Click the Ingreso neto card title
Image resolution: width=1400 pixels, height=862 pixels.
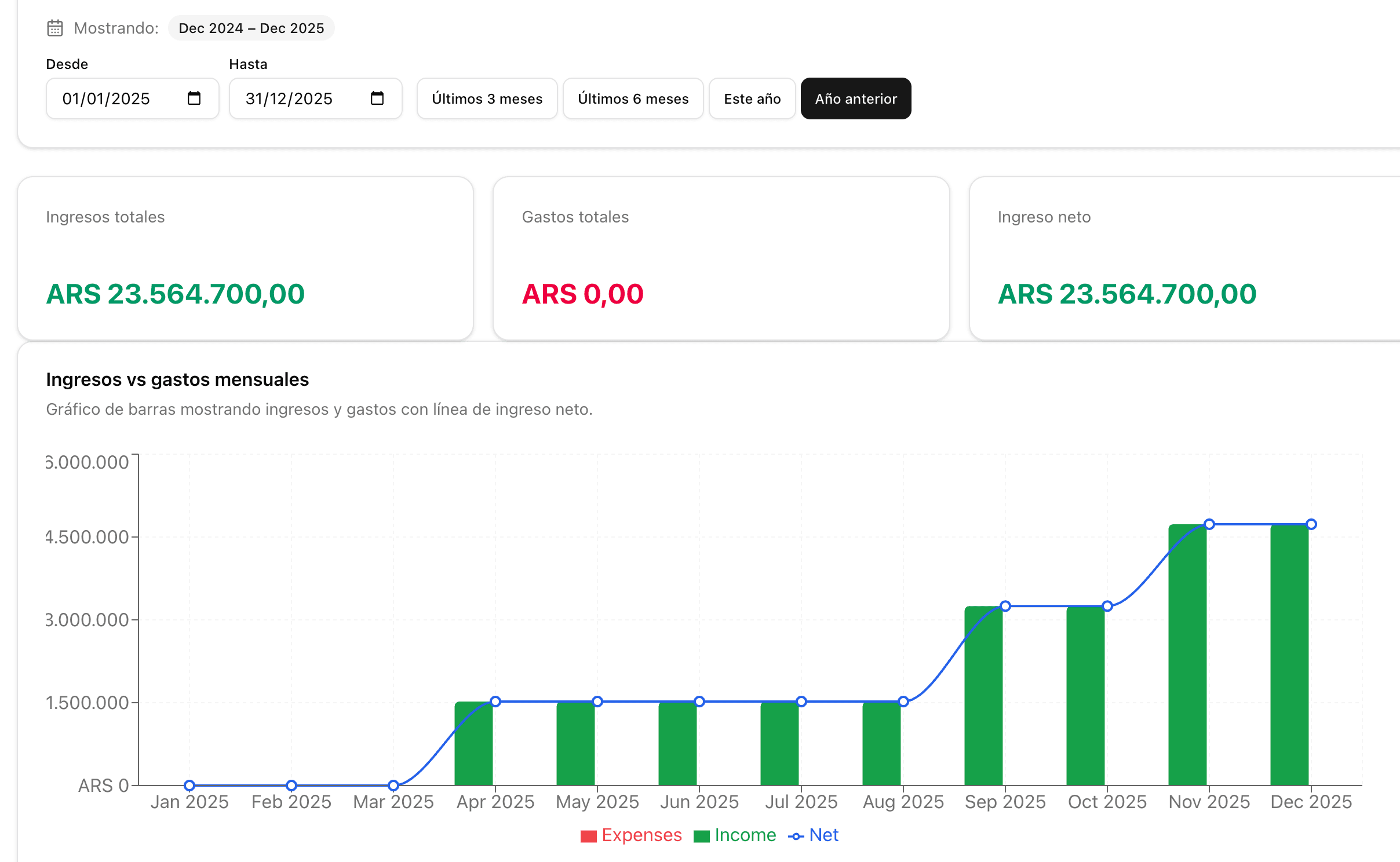pyautogui.click(x=1044, y=217)
